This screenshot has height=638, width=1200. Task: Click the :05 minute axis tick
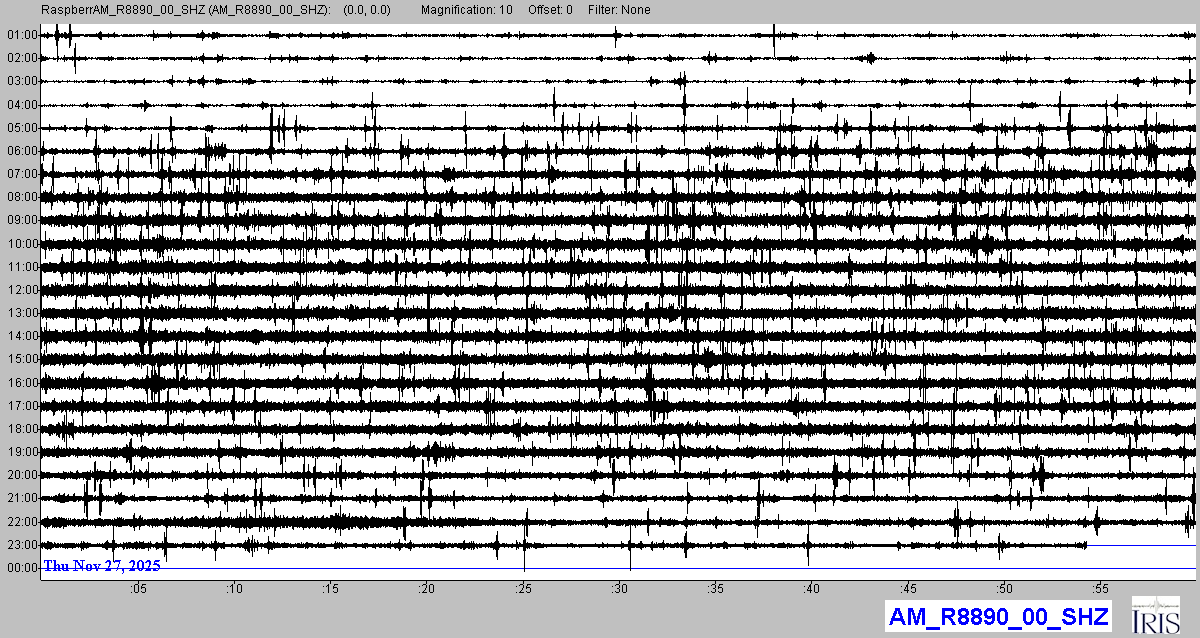(138, 588)
